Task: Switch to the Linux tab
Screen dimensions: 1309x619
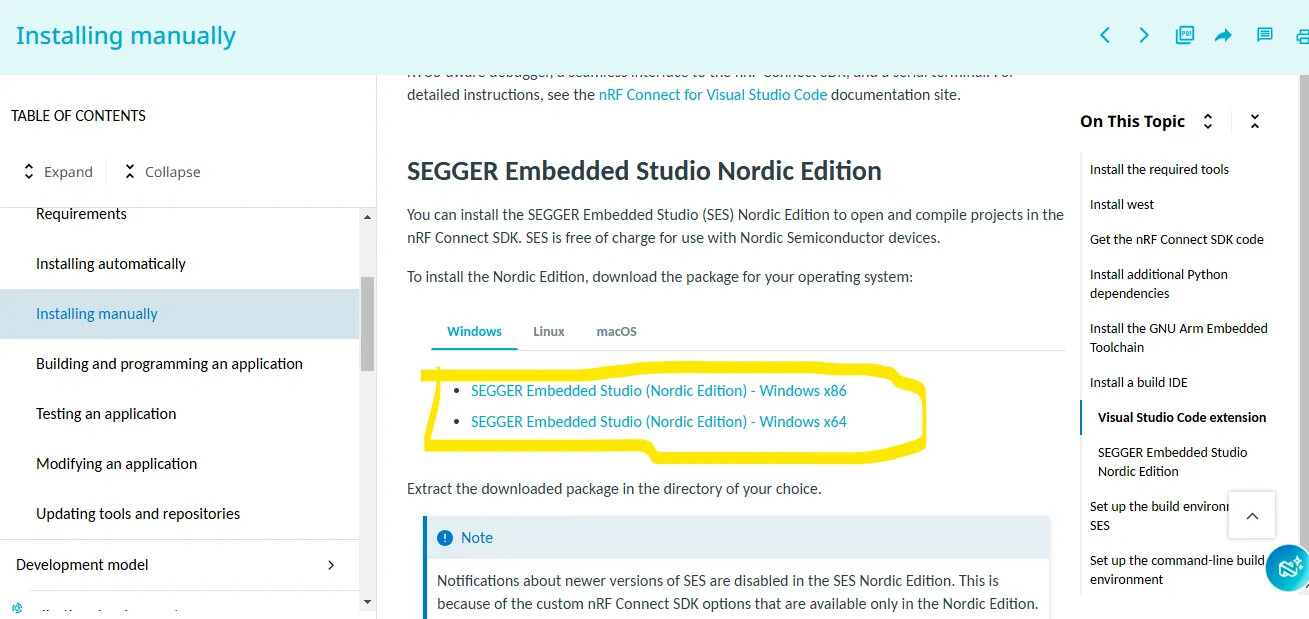Action: [x=549, y=331]
